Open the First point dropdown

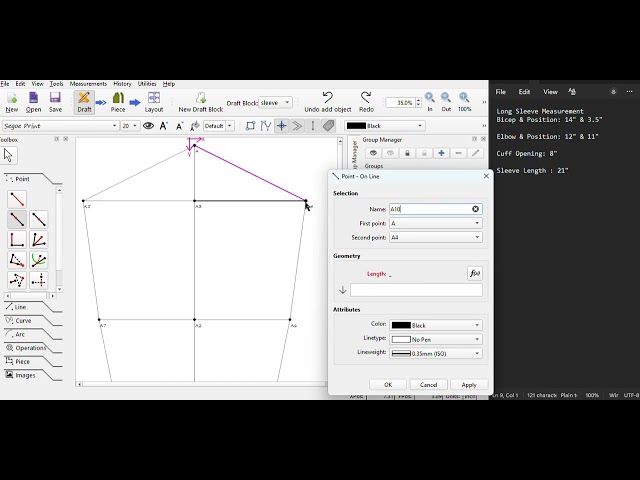[x=436, y=223]
